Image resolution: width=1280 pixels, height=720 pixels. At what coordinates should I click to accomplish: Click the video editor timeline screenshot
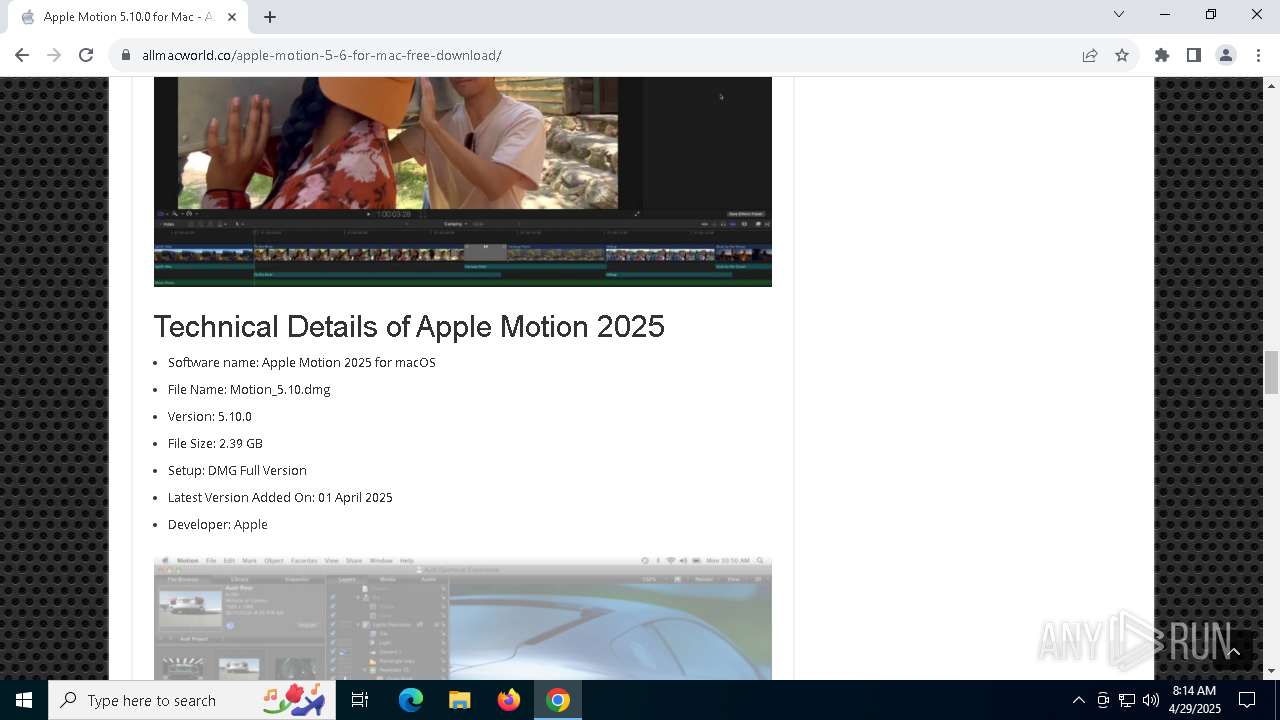point(463,182)
